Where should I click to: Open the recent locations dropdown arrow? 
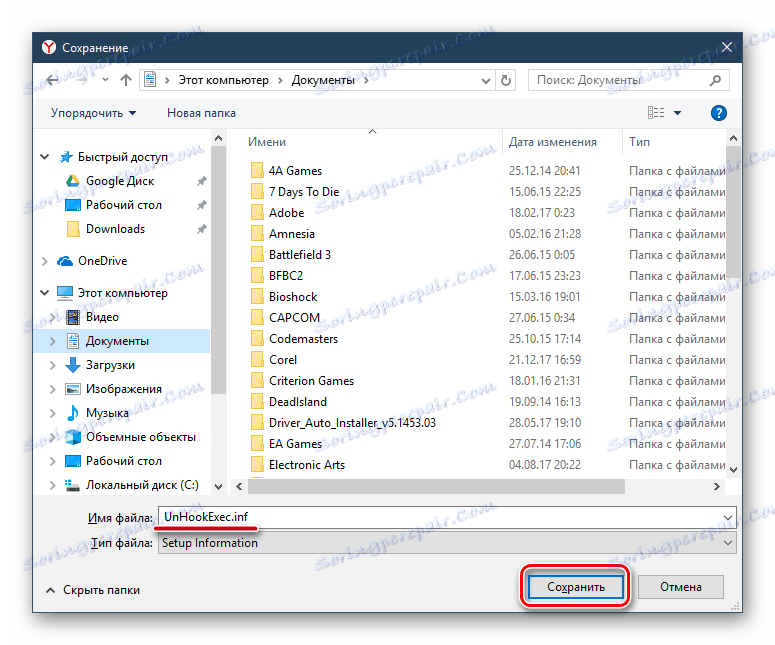tap(105, 80)
